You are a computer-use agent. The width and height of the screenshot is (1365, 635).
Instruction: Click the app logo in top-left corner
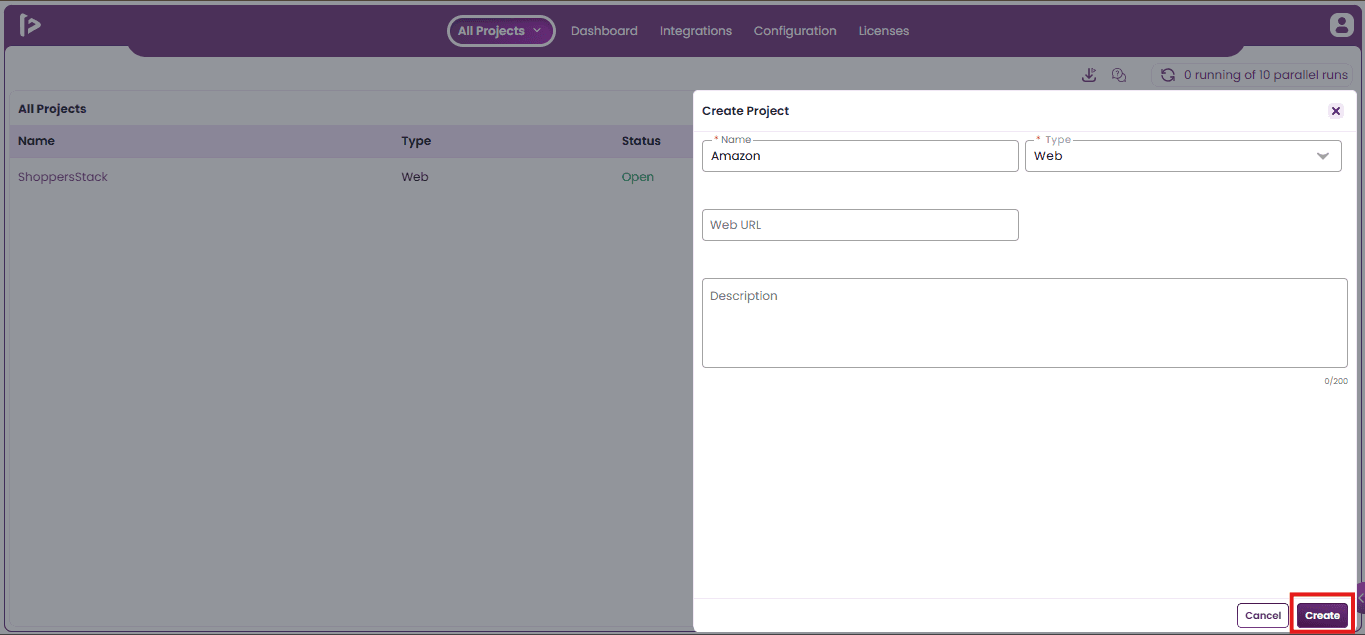29,26
